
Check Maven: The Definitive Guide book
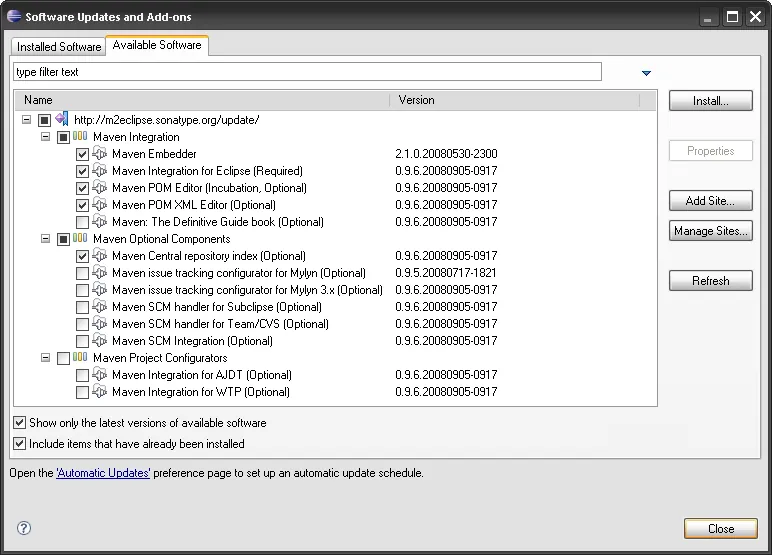click(x=82, y=222)
